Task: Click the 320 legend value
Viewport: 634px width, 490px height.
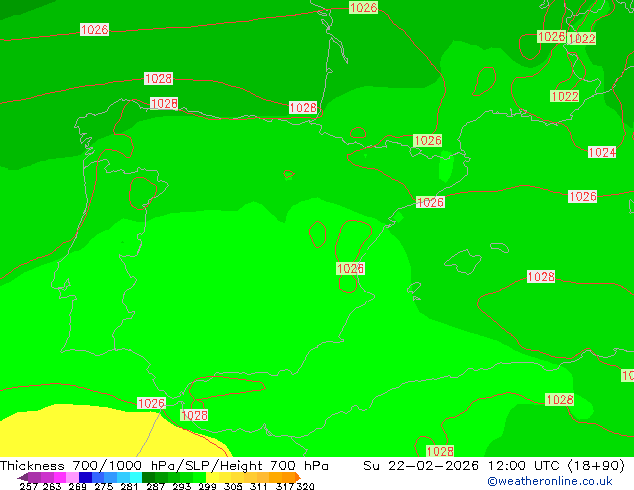Action: pos(305,486)
